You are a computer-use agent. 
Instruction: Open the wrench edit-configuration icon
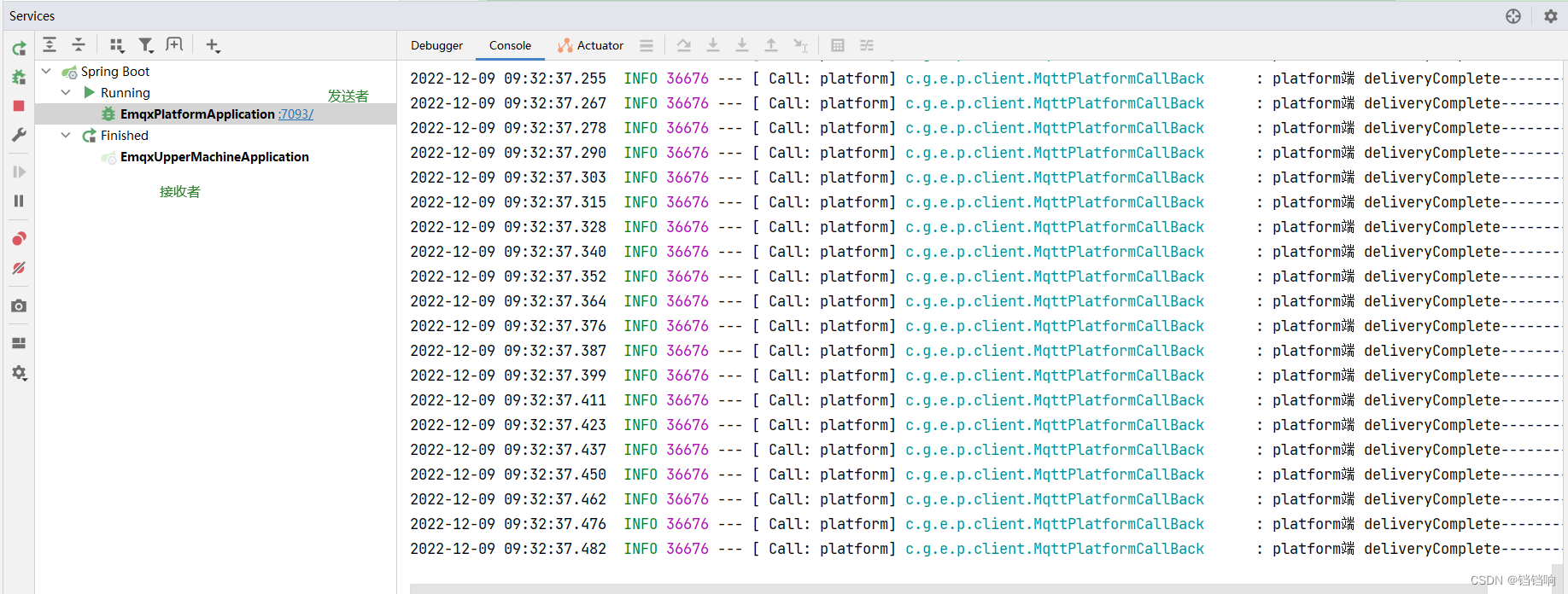click(19, 135)
